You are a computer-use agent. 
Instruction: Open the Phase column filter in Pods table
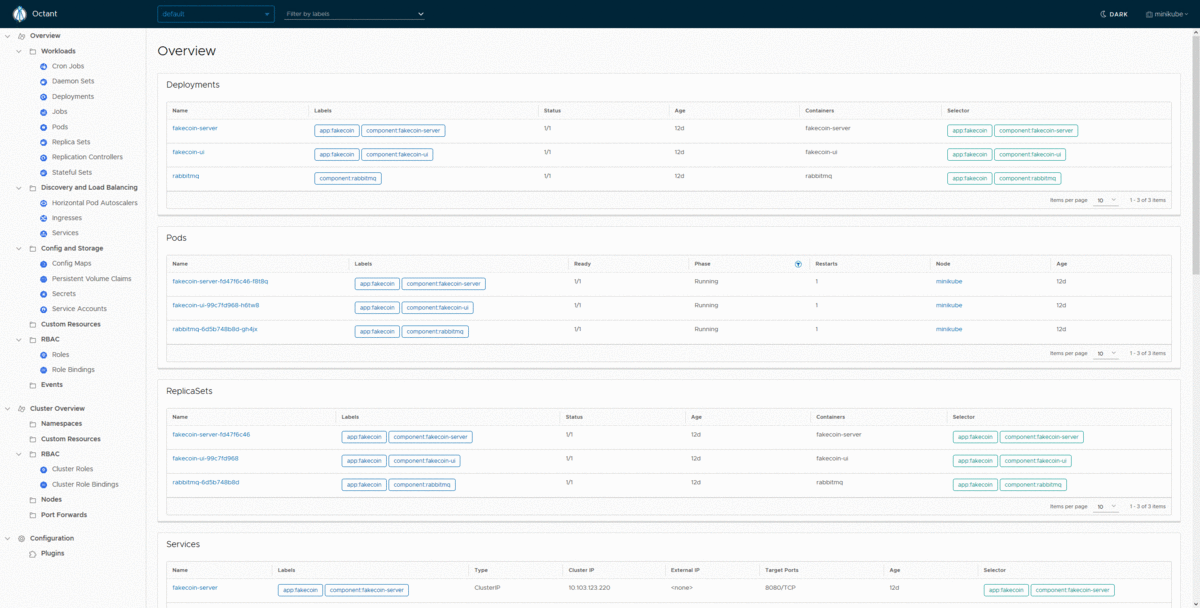(798, 263)
